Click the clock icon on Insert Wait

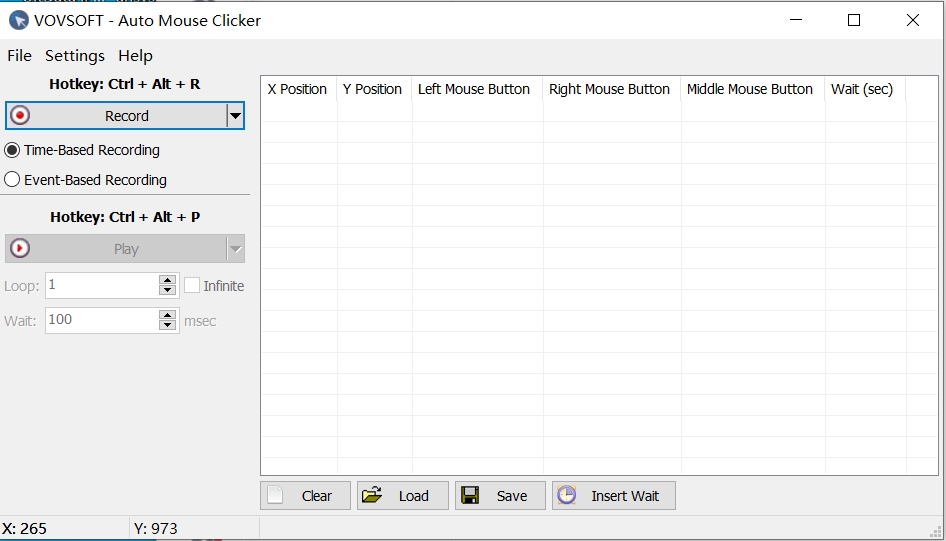point(567,495)
